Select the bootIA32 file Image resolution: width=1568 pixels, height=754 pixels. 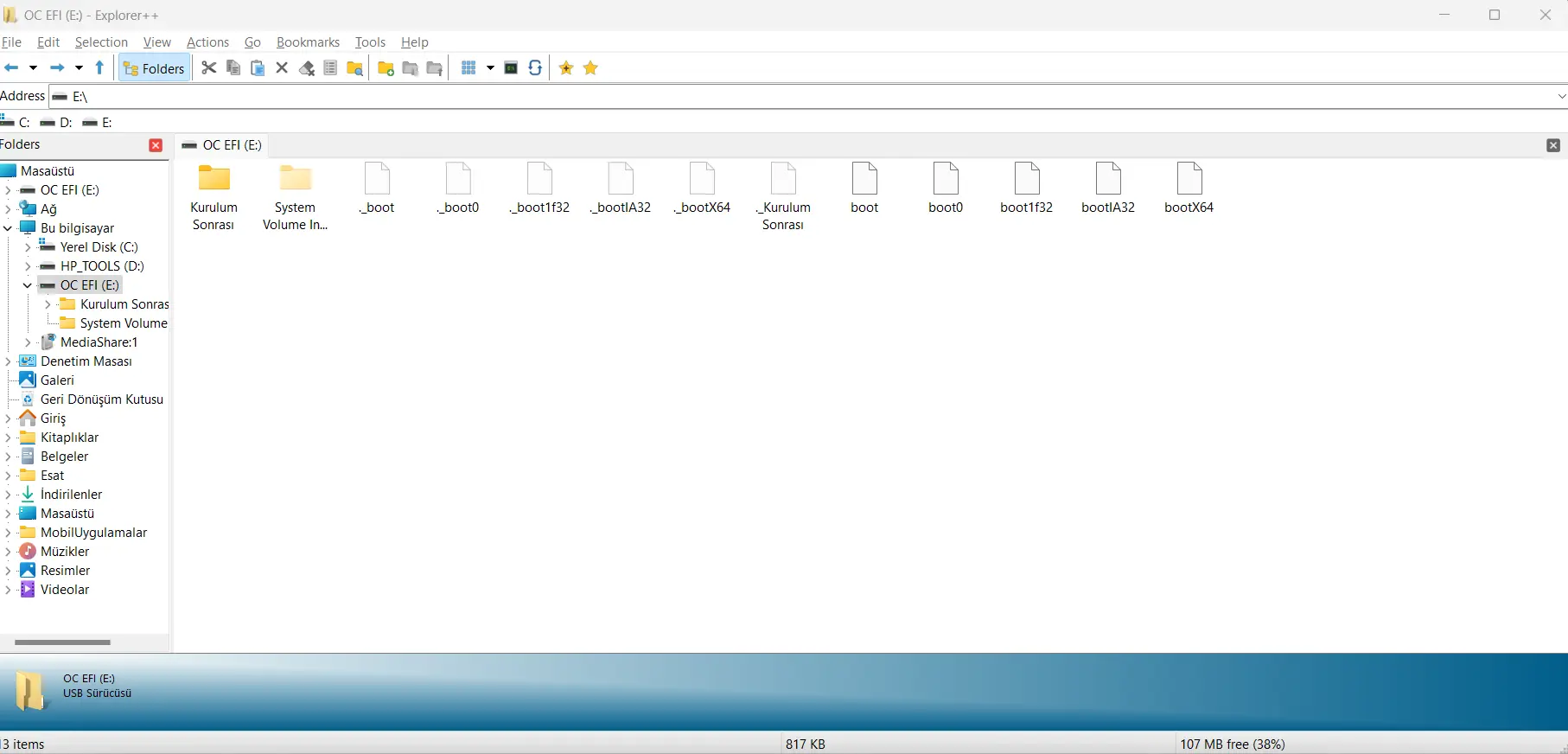[1108, 188]
